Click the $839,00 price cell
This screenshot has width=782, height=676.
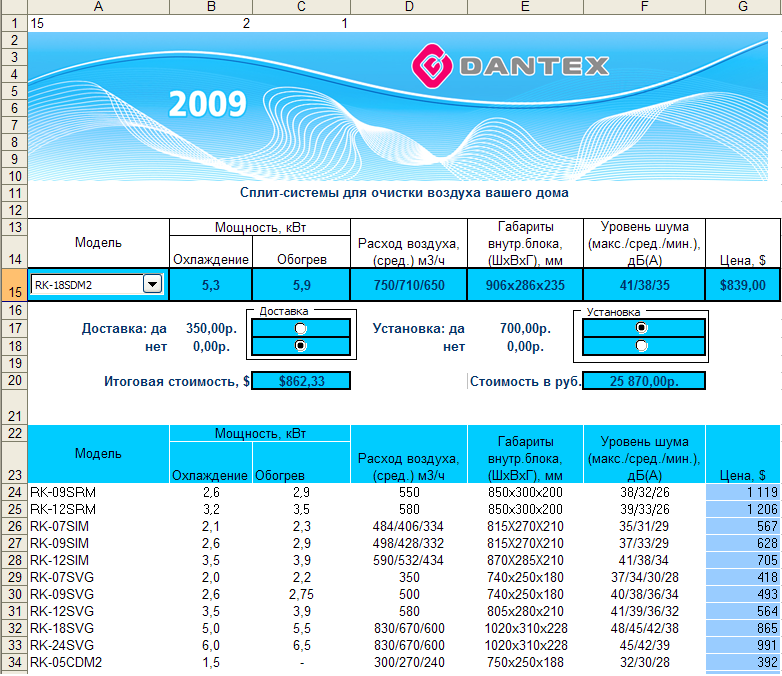[743, 285]
